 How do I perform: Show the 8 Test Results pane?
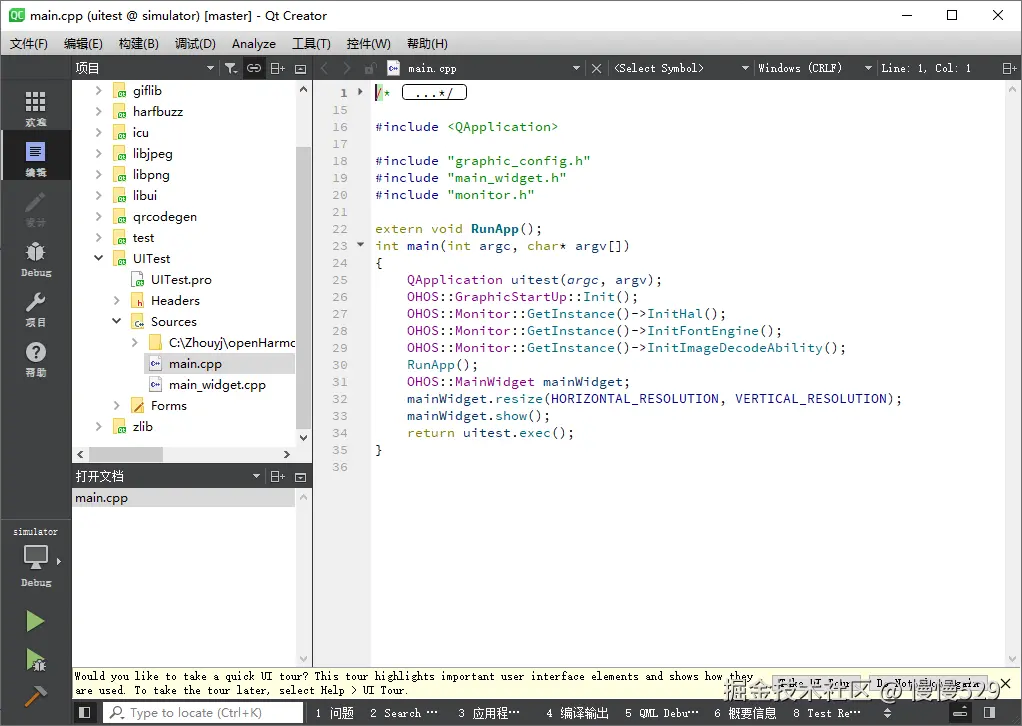(x=826, y=713)
